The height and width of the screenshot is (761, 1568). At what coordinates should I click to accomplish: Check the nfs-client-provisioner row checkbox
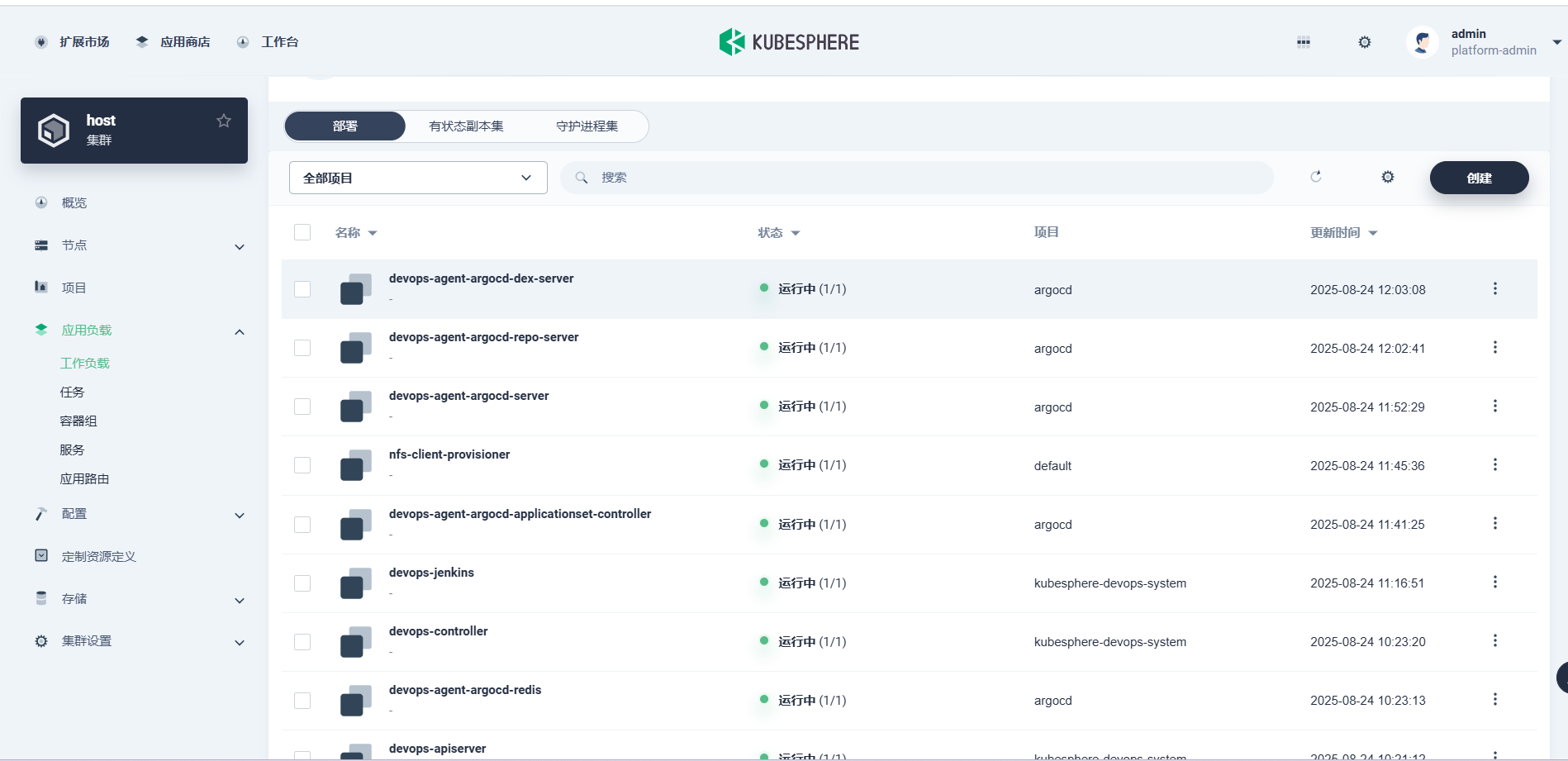pos(302,465)
